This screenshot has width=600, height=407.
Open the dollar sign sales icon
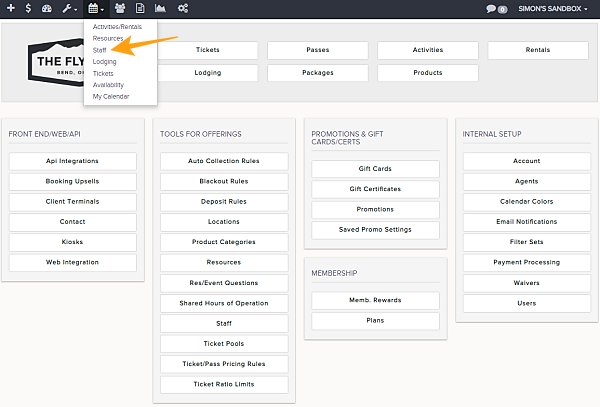point(28,8)
